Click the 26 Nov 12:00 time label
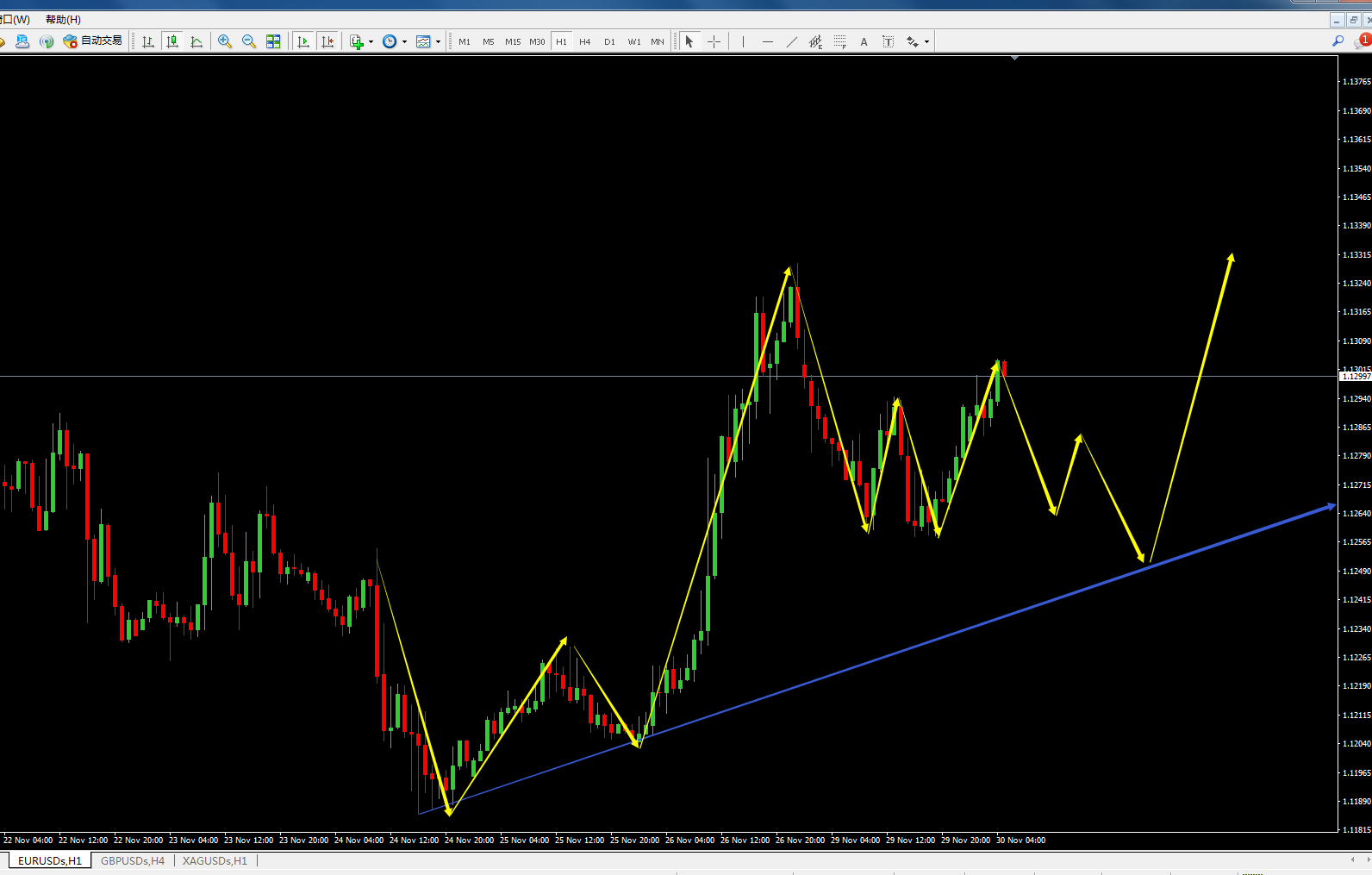Viewport: 1372px width, 875px height. [x=745, y=840]
